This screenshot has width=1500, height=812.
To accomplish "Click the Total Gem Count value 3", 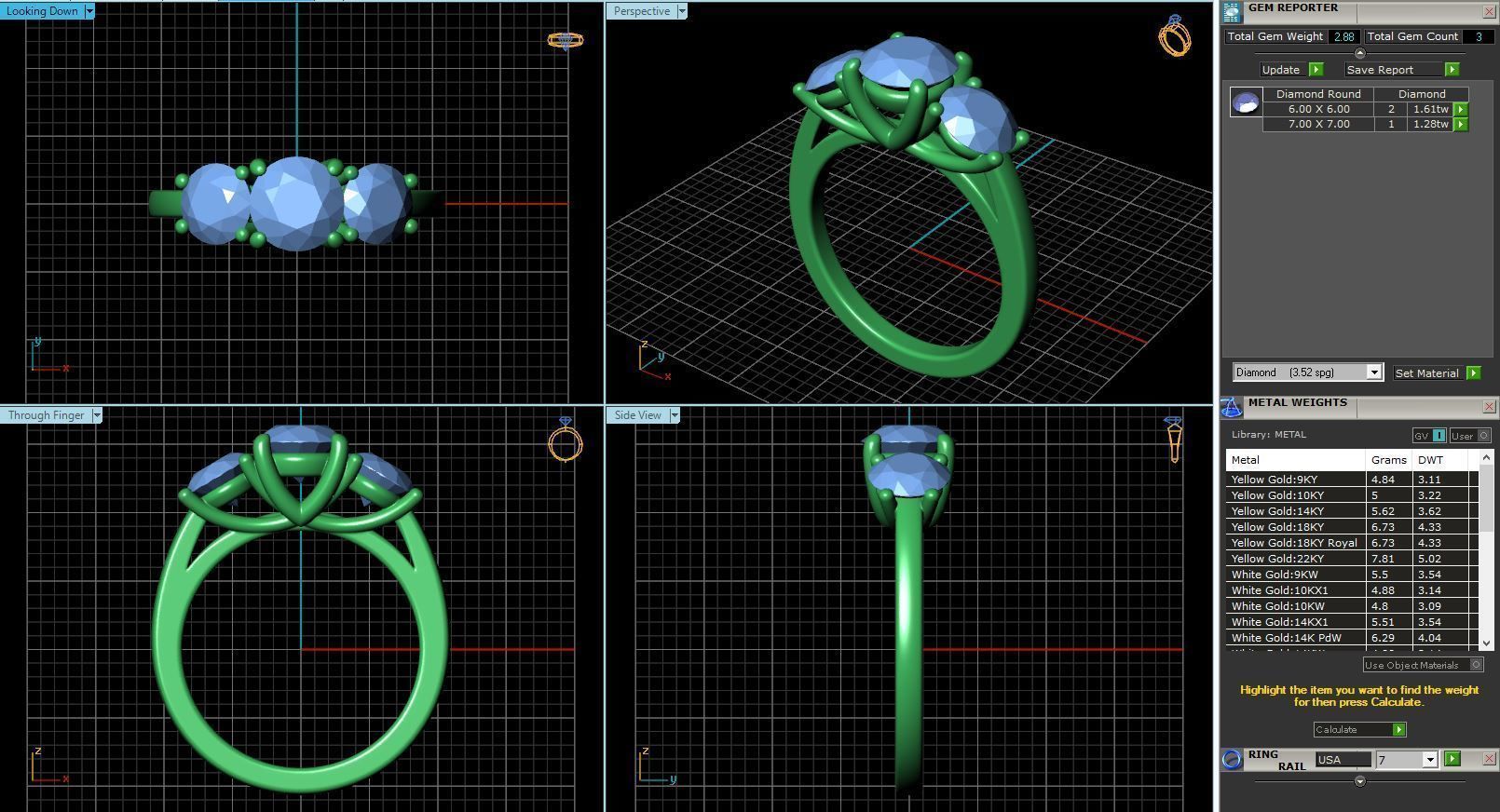I will [x=1478, y=36].
